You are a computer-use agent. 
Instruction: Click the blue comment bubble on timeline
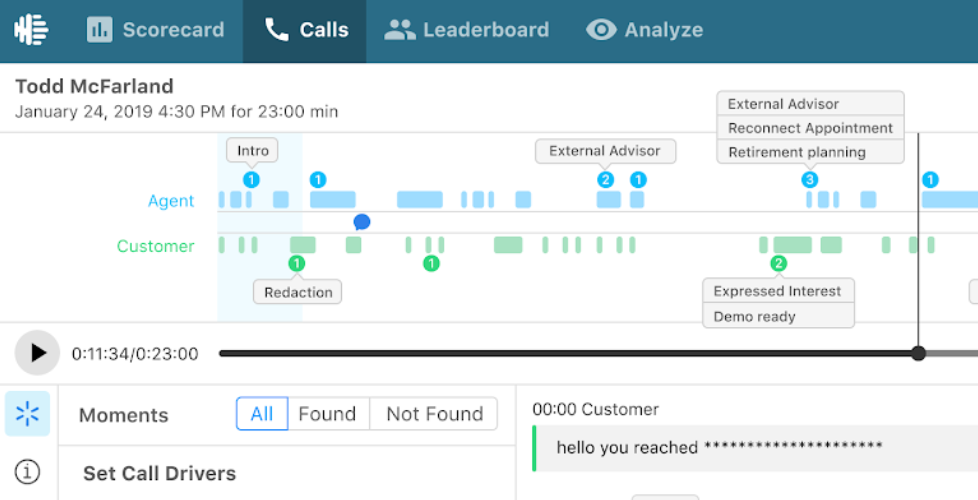pos(362,222)
